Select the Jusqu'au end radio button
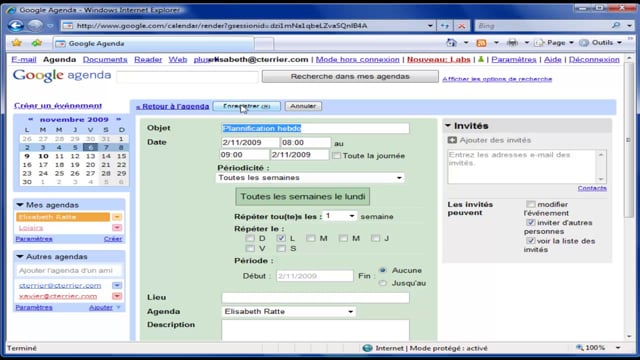640x360 pixels. 382,283
